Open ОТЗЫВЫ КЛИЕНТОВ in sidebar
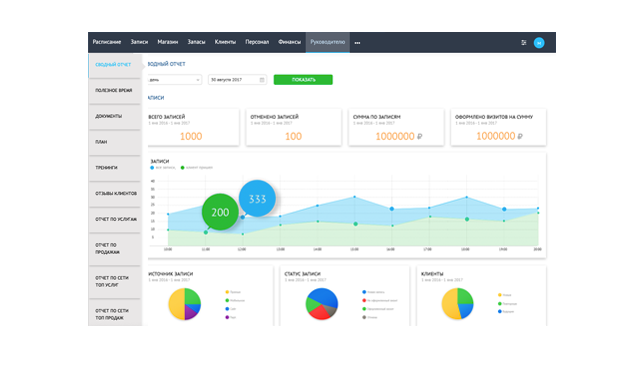This screenshot has width=640, height=367. (115, 194)
